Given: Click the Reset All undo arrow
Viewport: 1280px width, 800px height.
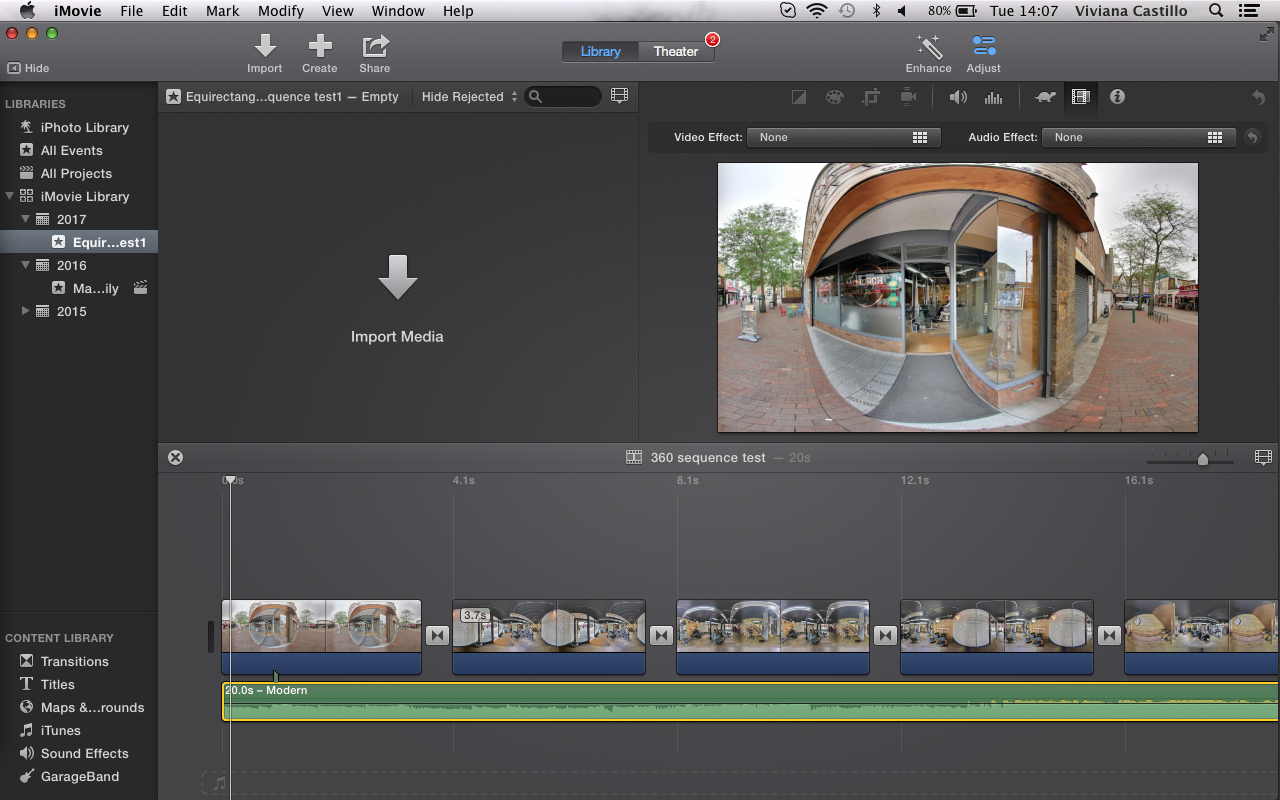Looking at the screenshot, I should pyautogui.click(x=1258, y=97).
